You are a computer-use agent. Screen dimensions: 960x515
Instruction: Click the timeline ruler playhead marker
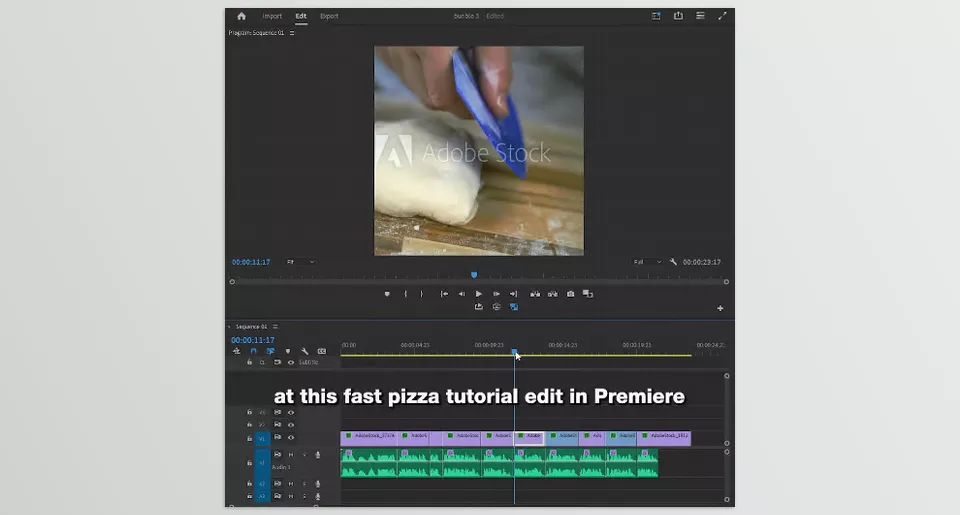click(514, 352)
